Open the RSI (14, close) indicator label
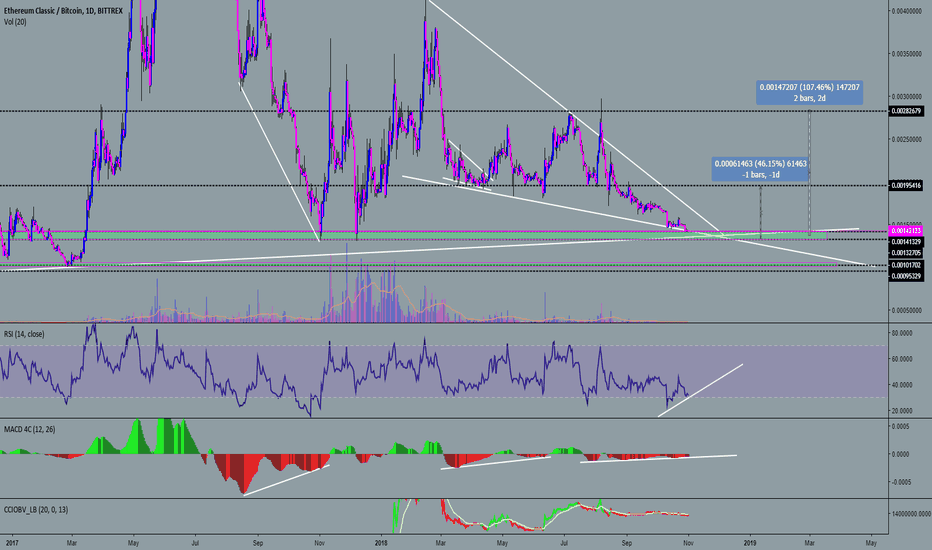This screenshot has height=550, width=932. pyautogui.click(x=24, y=334)
